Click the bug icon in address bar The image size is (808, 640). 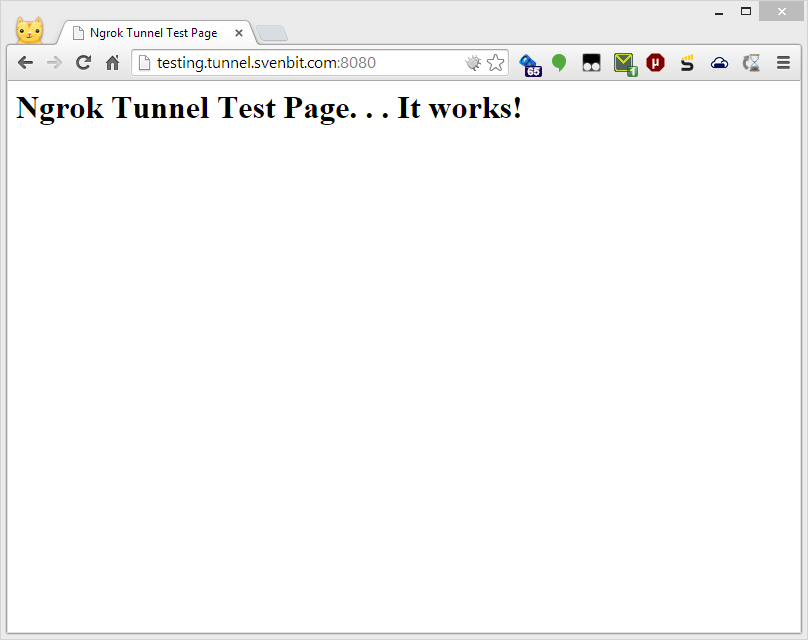473,63
